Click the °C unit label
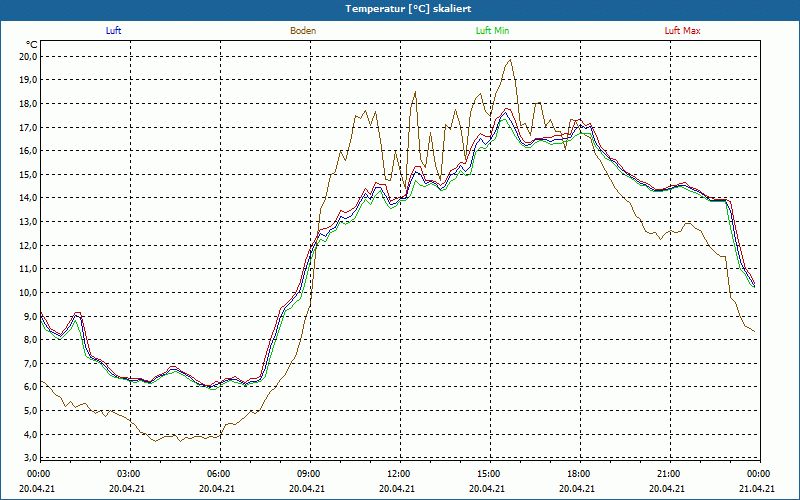 point(31,45)
